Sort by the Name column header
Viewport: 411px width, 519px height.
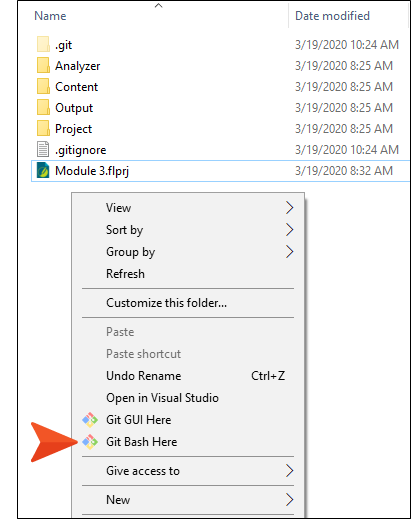click(50, 16)
